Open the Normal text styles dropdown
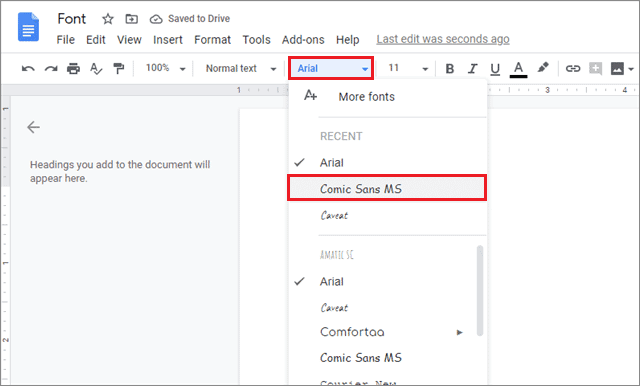This screenshot has height=386, width=640. coord(241,68)
